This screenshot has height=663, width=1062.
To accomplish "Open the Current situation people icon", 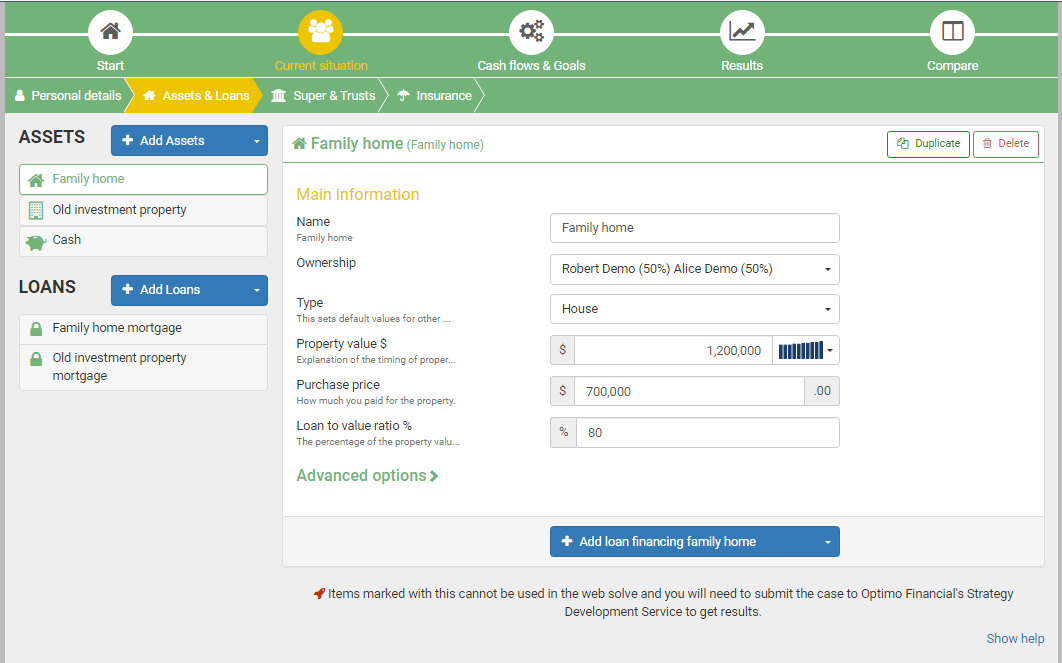I will point(320,32).
